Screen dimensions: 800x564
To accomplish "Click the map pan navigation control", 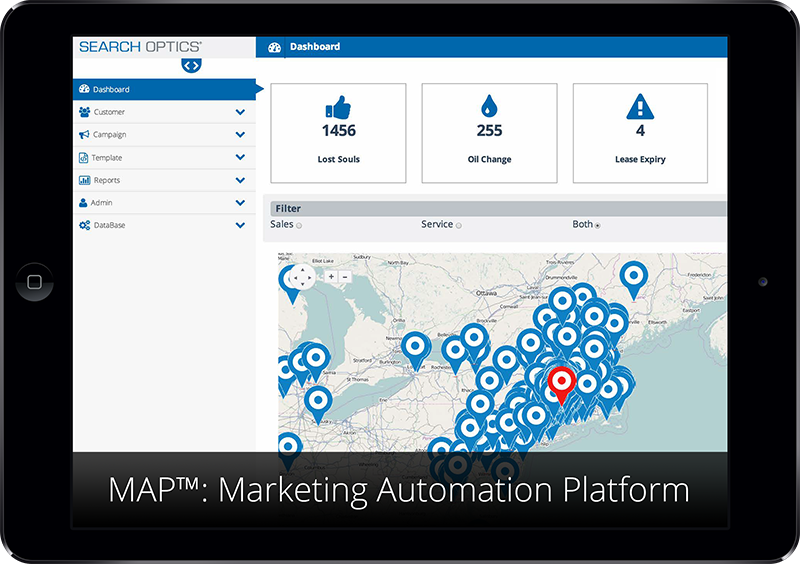I will click(x=302, y=276).
